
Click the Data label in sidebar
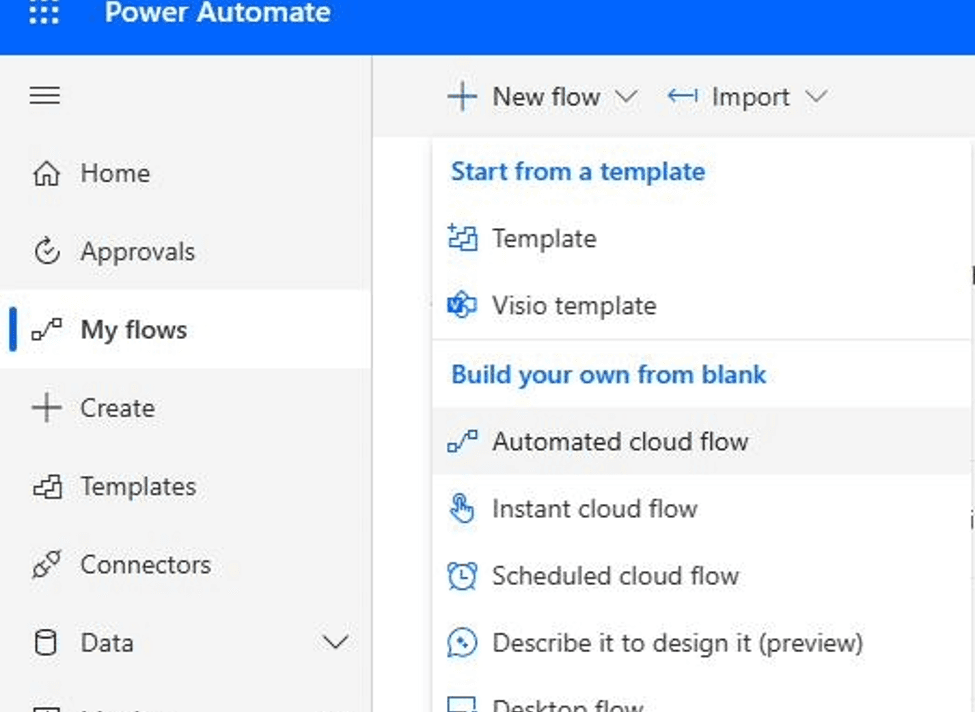coord(107,643)
